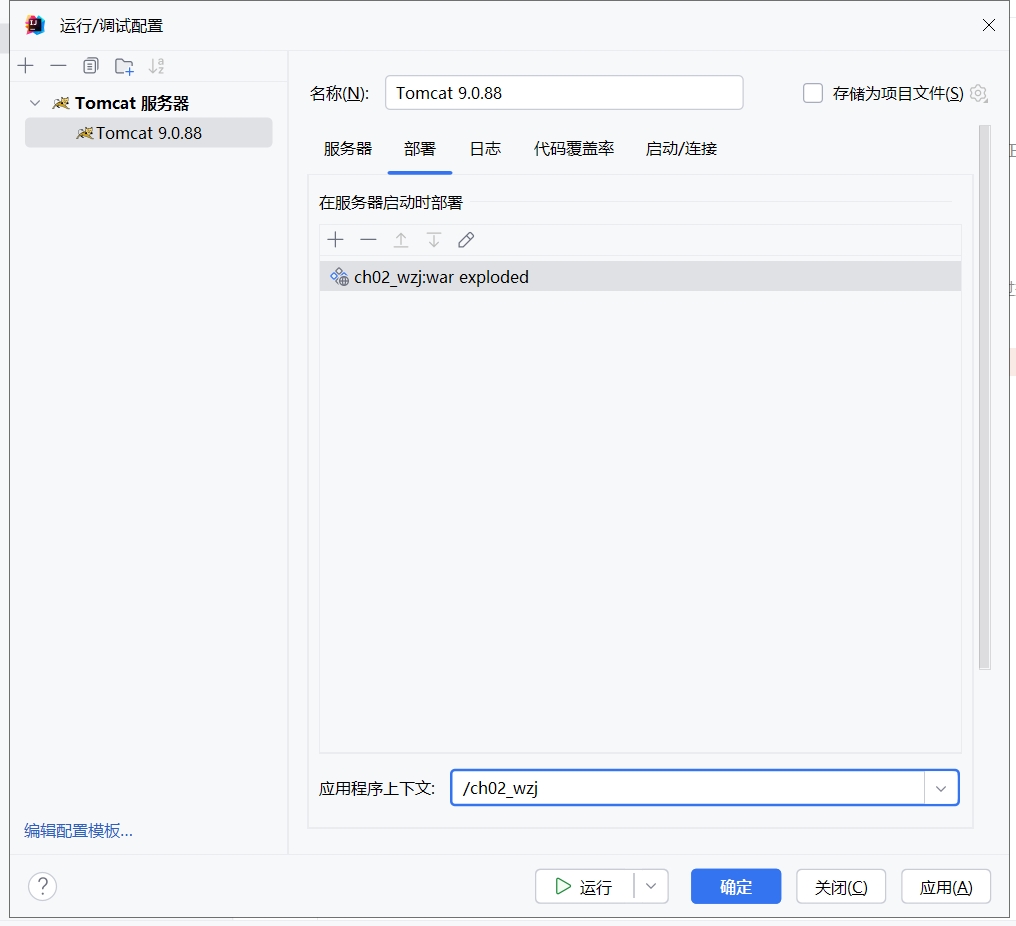Add a deployment artifact
Image resolution: width=1016 pixels, height=926 pixels.
[x=336, y=240]
